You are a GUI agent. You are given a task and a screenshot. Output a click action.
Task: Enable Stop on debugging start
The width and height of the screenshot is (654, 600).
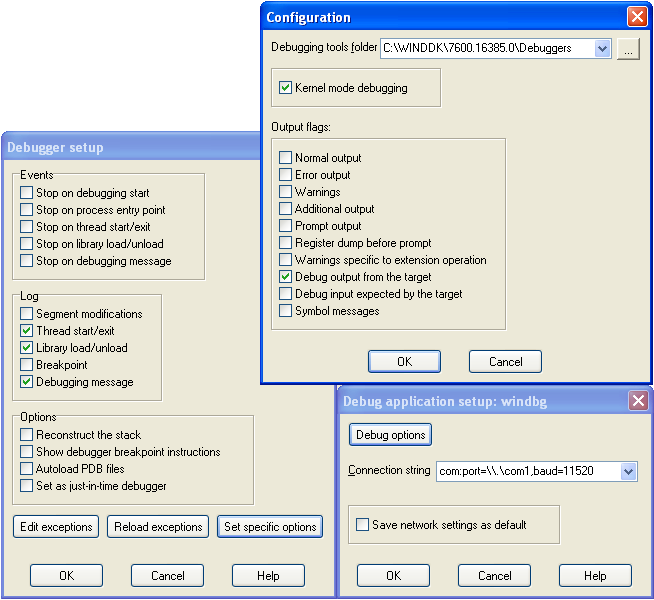pyautogui.click(x=27, y=193)
